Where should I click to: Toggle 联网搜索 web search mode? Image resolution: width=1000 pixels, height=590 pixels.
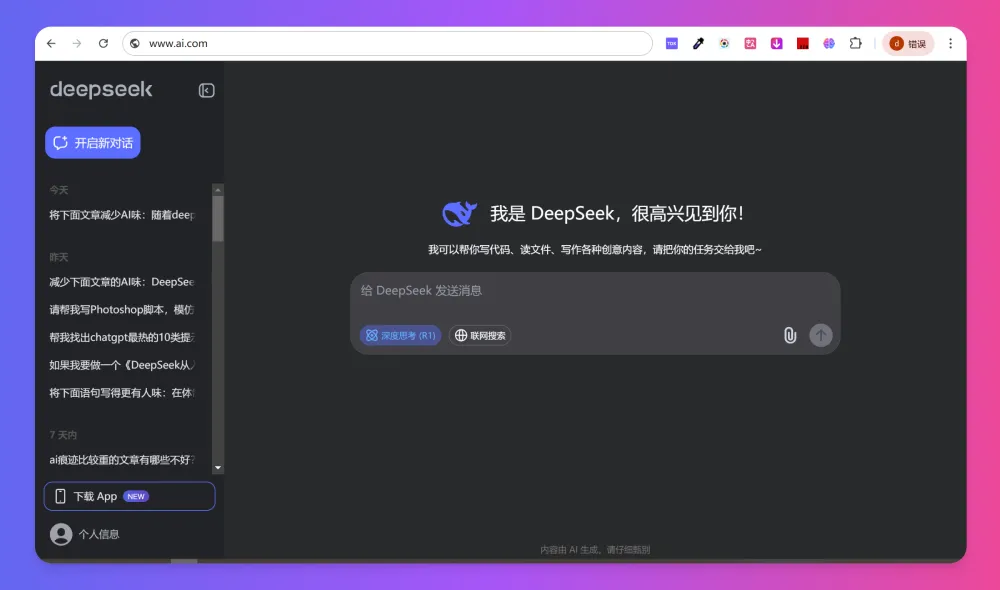click(480, 335)
